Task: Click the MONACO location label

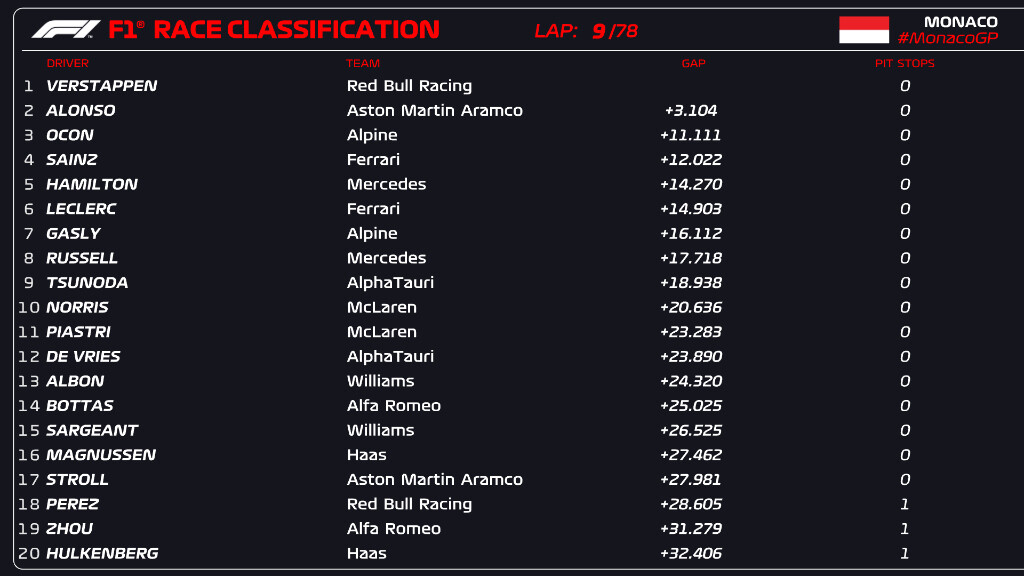Action: coord(960,22)
